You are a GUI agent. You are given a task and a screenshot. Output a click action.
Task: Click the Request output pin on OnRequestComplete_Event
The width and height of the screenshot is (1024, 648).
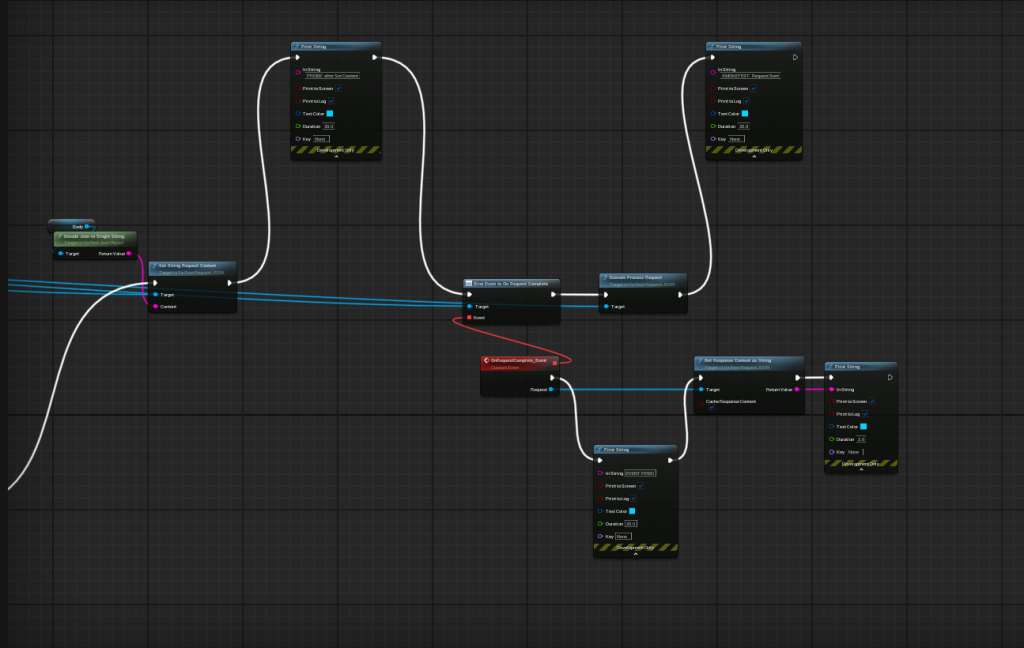(551, 389)
